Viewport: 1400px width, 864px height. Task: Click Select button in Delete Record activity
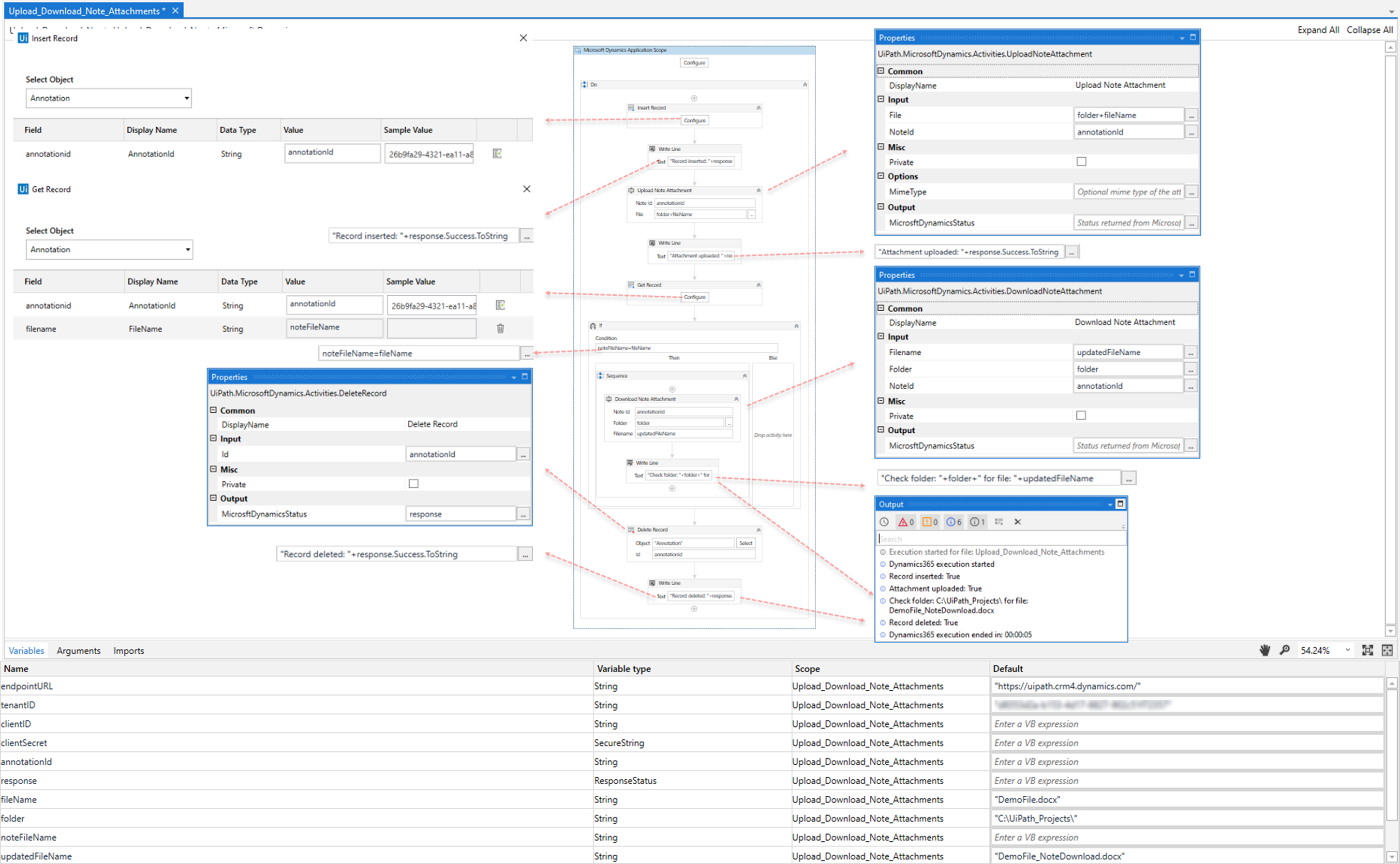pyautogui.click(x=745, y=543)
